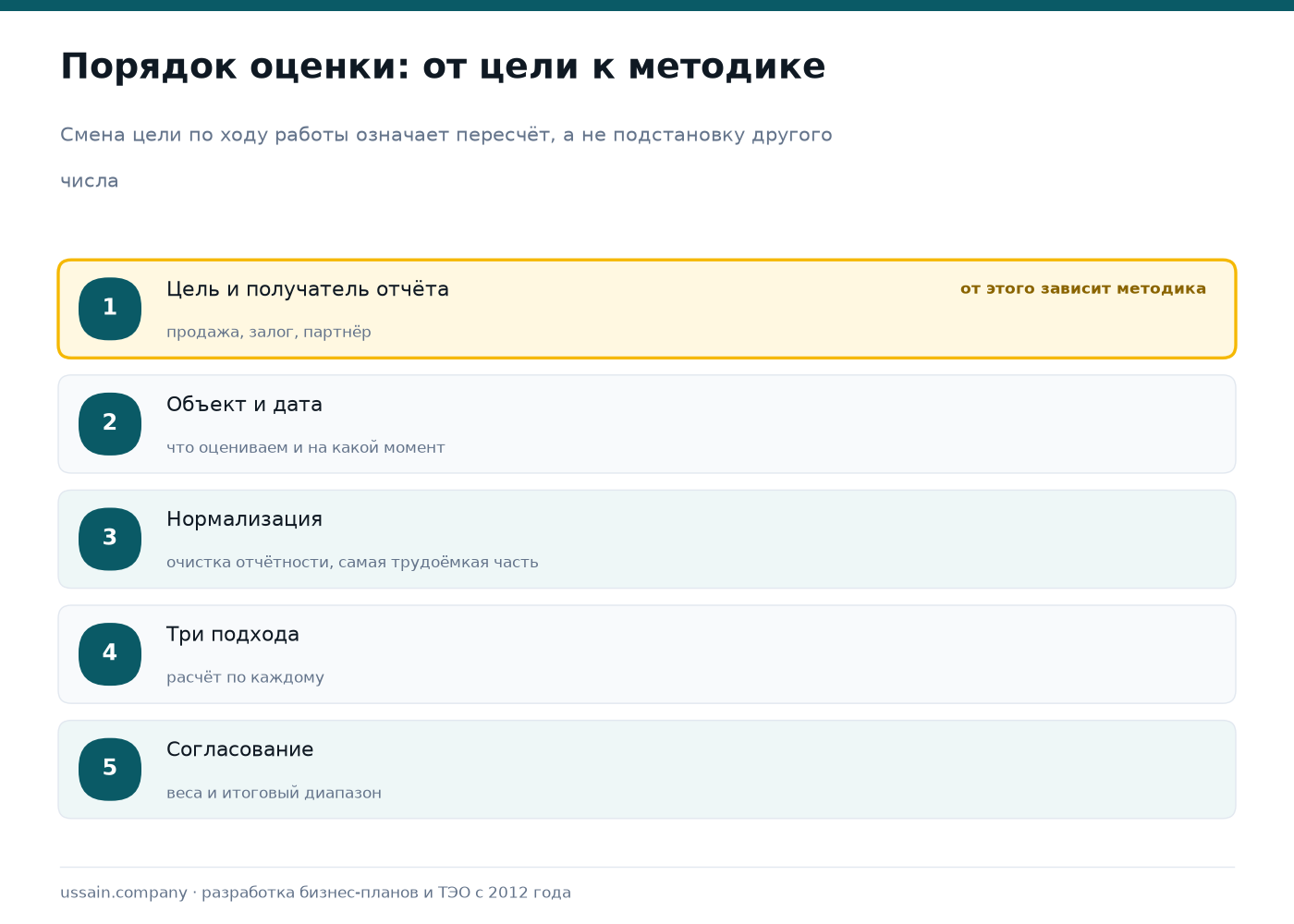This screenshot has width=1294, height=924.
Task: Click the step 4 number badge
Action: [x=110, y=654]
